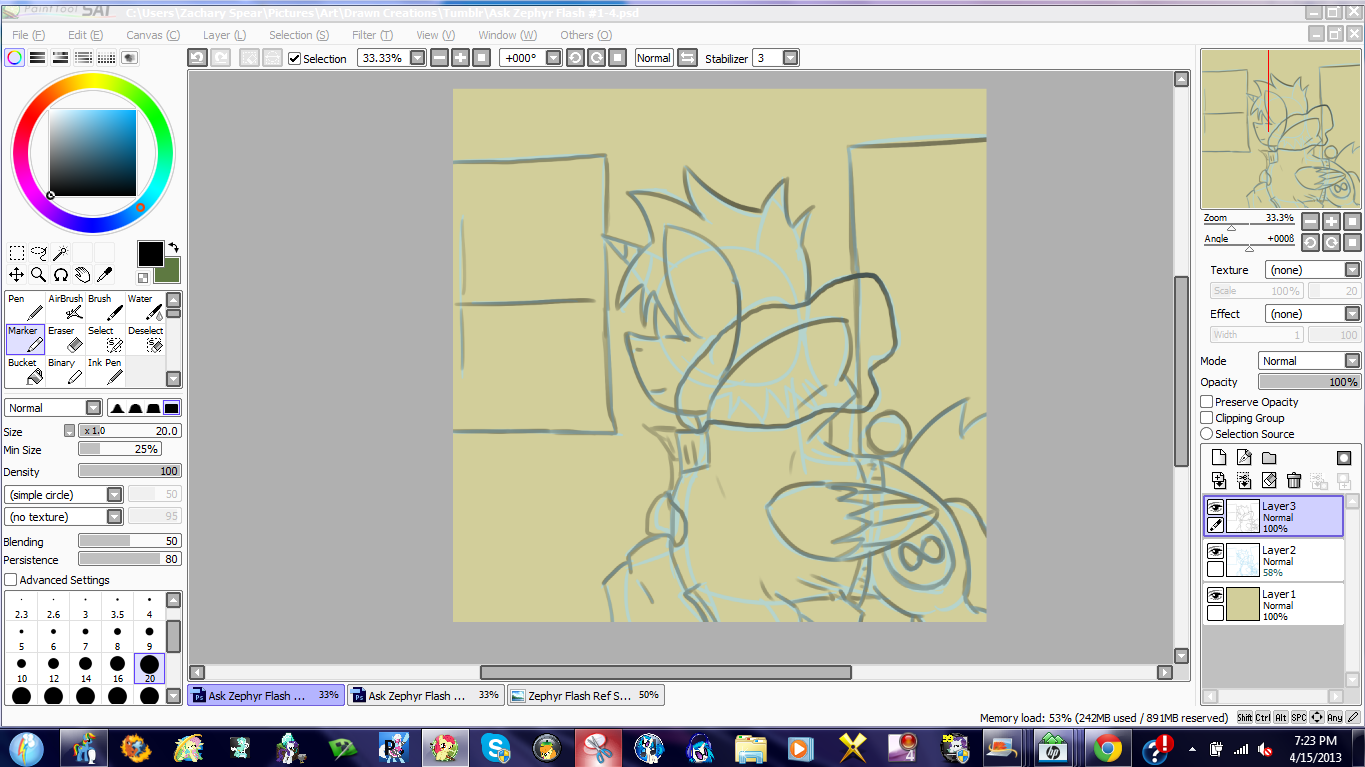Open the File menu
The image size is (1365, 767).
(28, 35)
